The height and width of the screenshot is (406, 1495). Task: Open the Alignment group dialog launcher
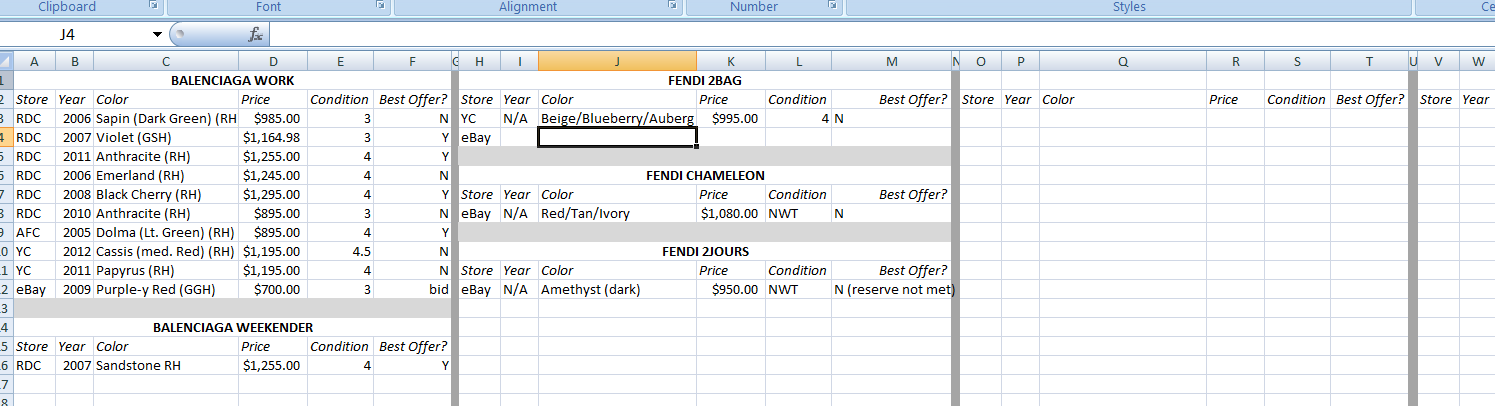tap(671, 6)
